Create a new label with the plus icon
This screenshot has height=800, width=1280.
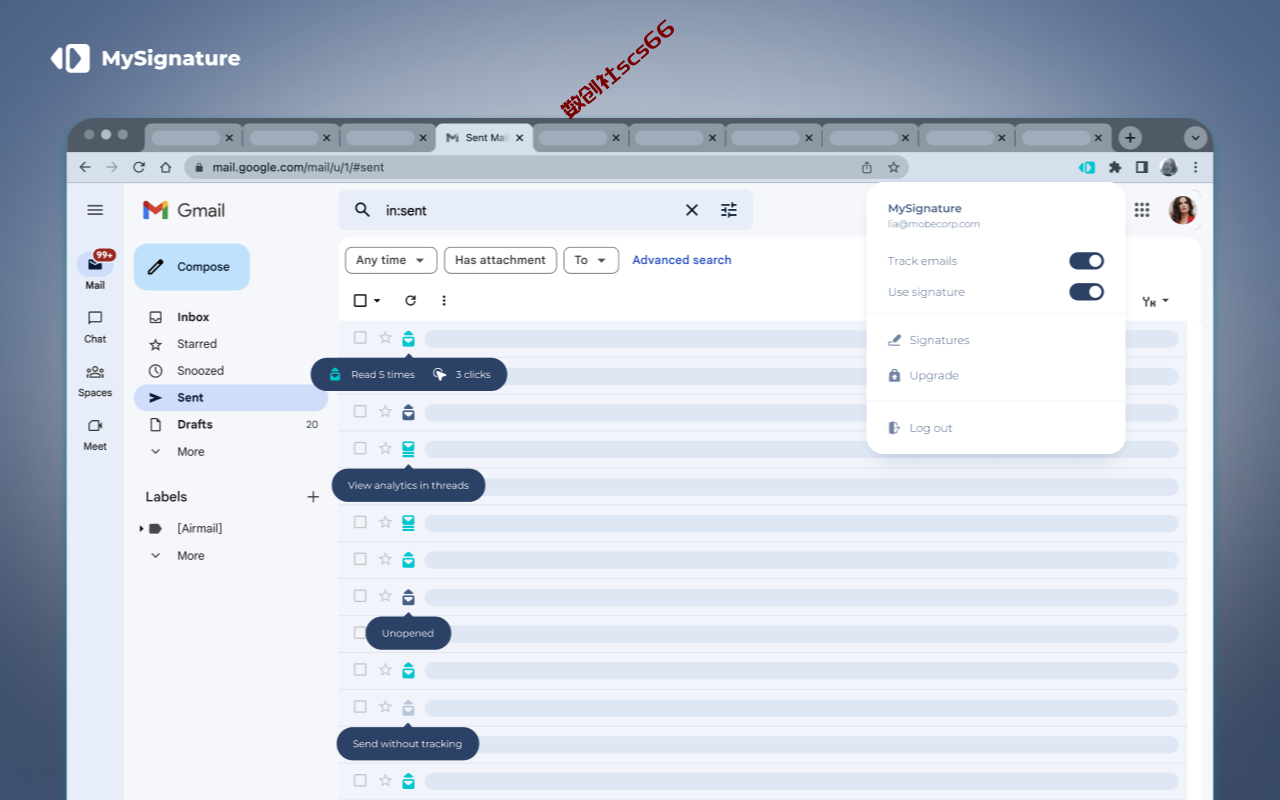313,497
